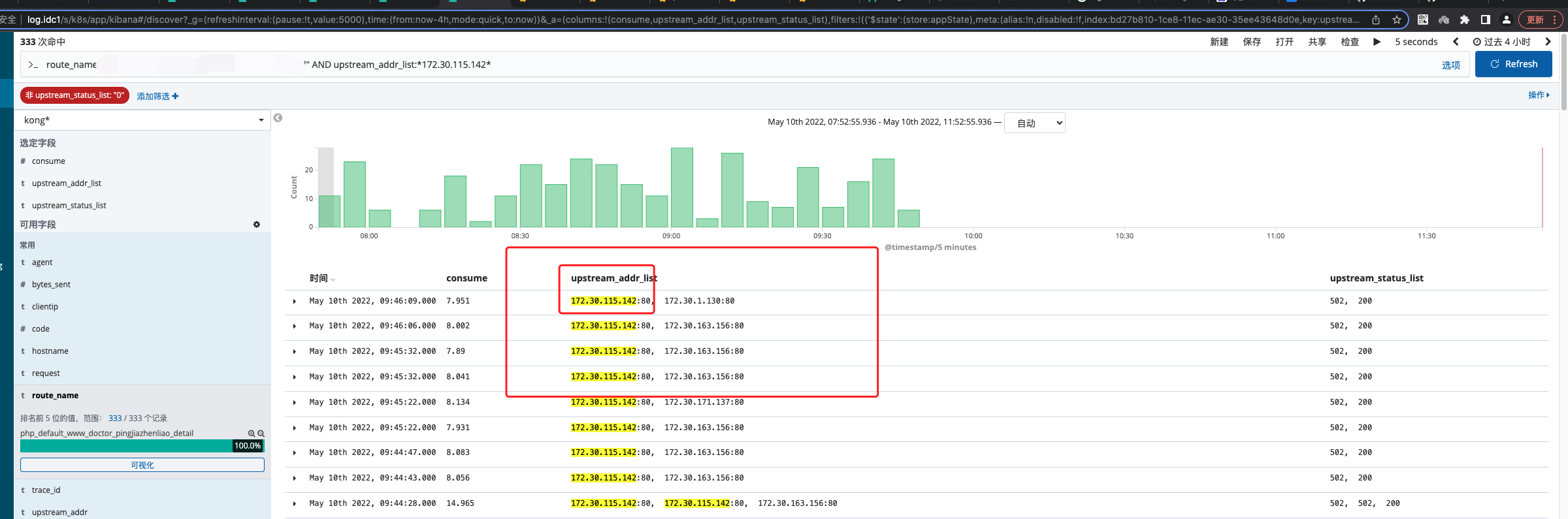This screenshot has height=519, width=1568.
Task: Click the add filter link
Action: click(157, 96)
